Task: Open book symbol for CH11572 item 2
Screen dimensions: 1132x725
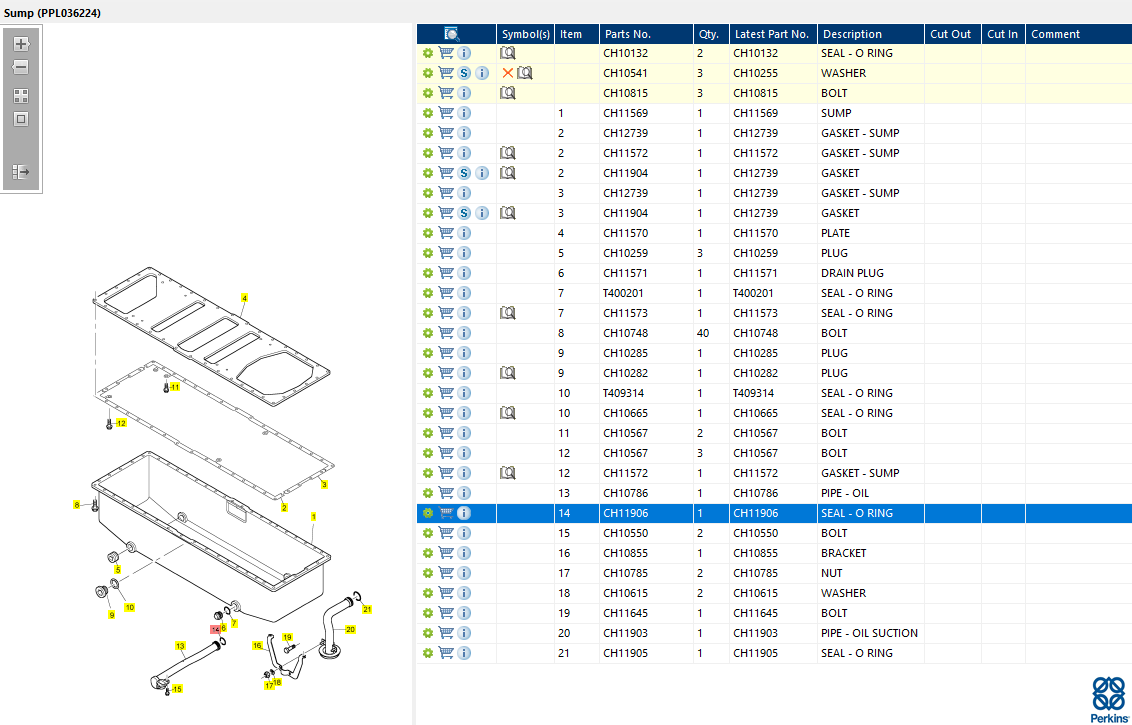Action: tap(508, 153)
